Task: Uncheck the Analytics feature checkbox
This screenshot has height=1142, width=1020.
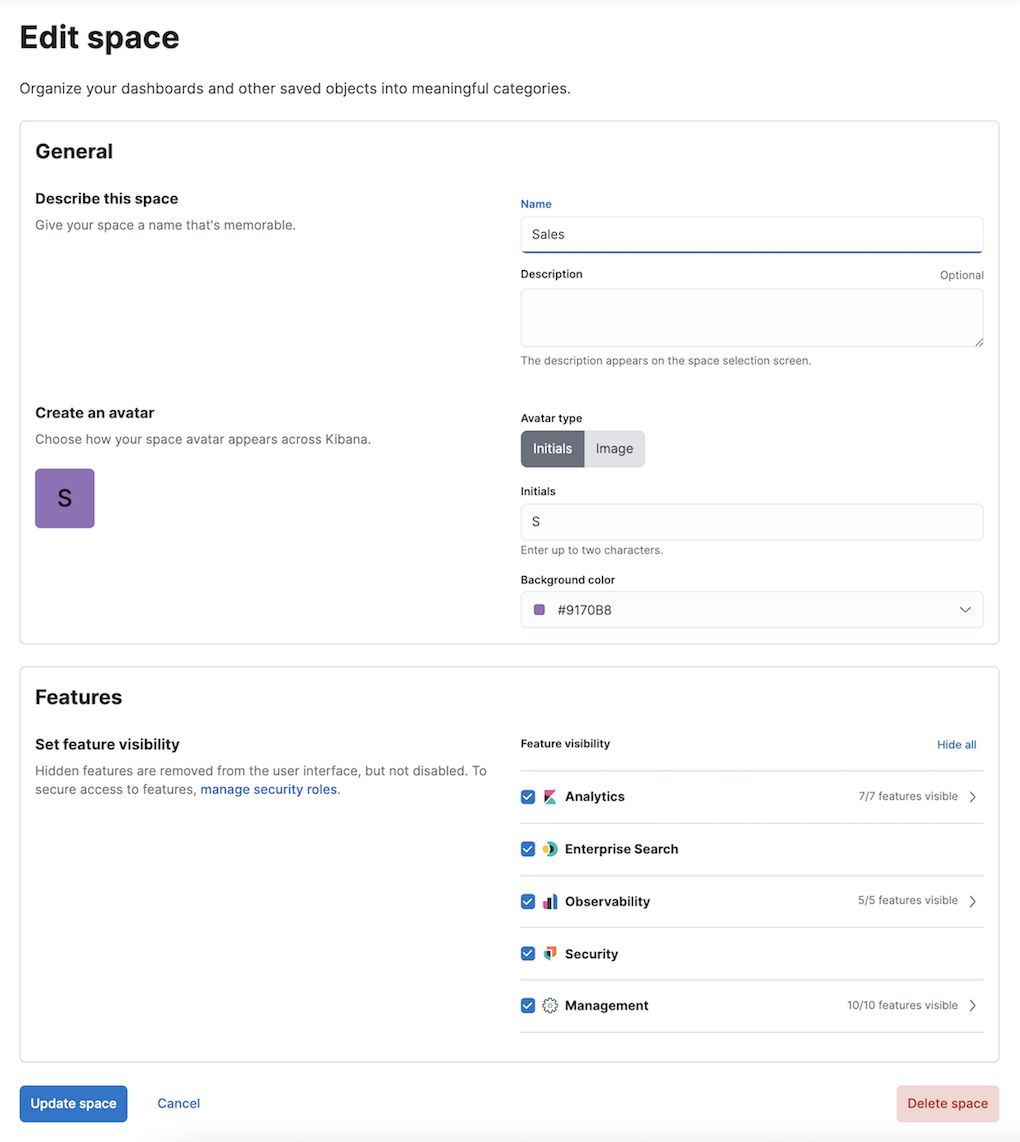Action: [x=528, y=797]
